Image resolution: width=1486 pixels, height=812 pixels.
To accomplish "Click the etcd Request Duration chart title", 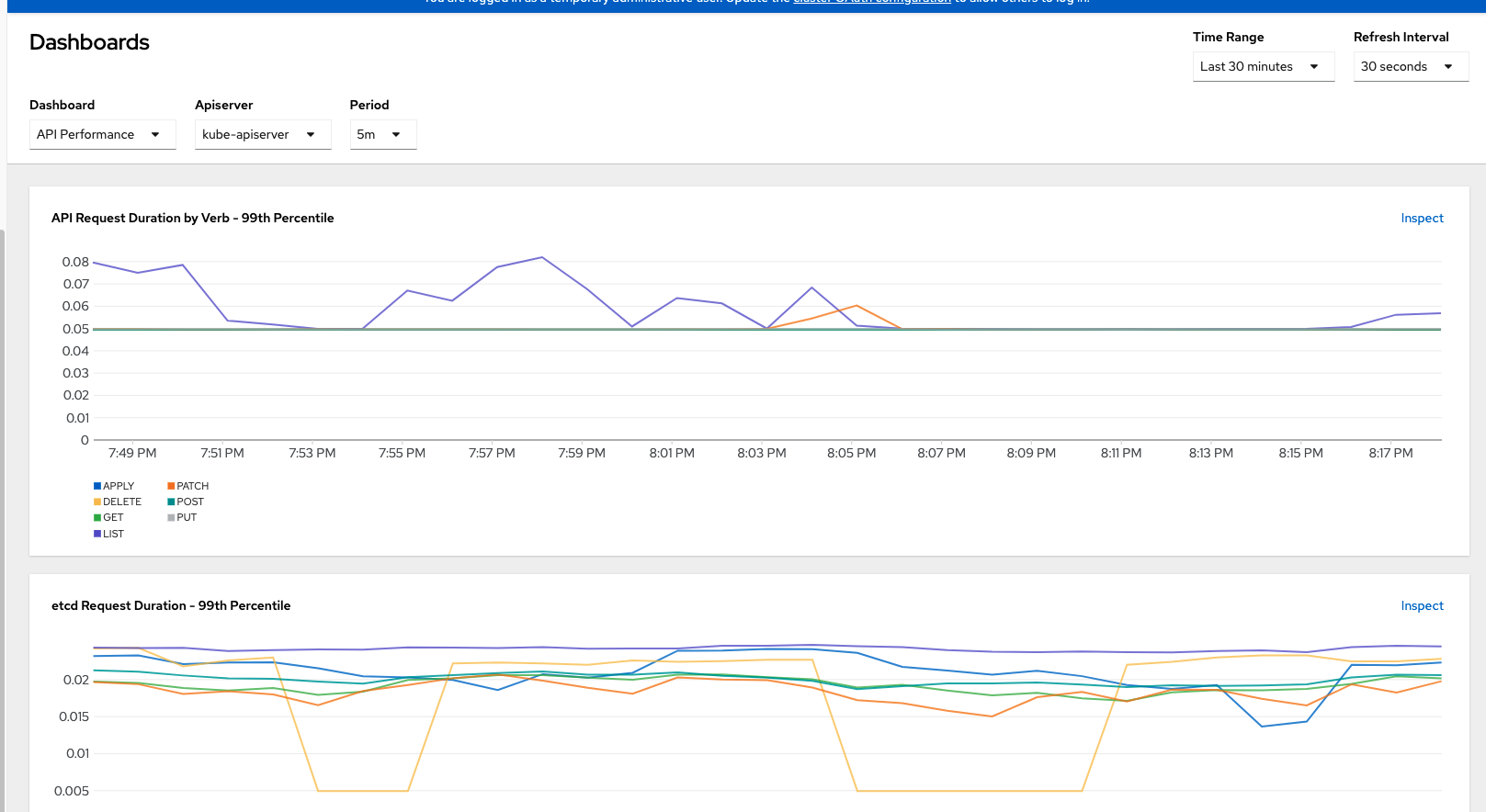I will (171, 605).
